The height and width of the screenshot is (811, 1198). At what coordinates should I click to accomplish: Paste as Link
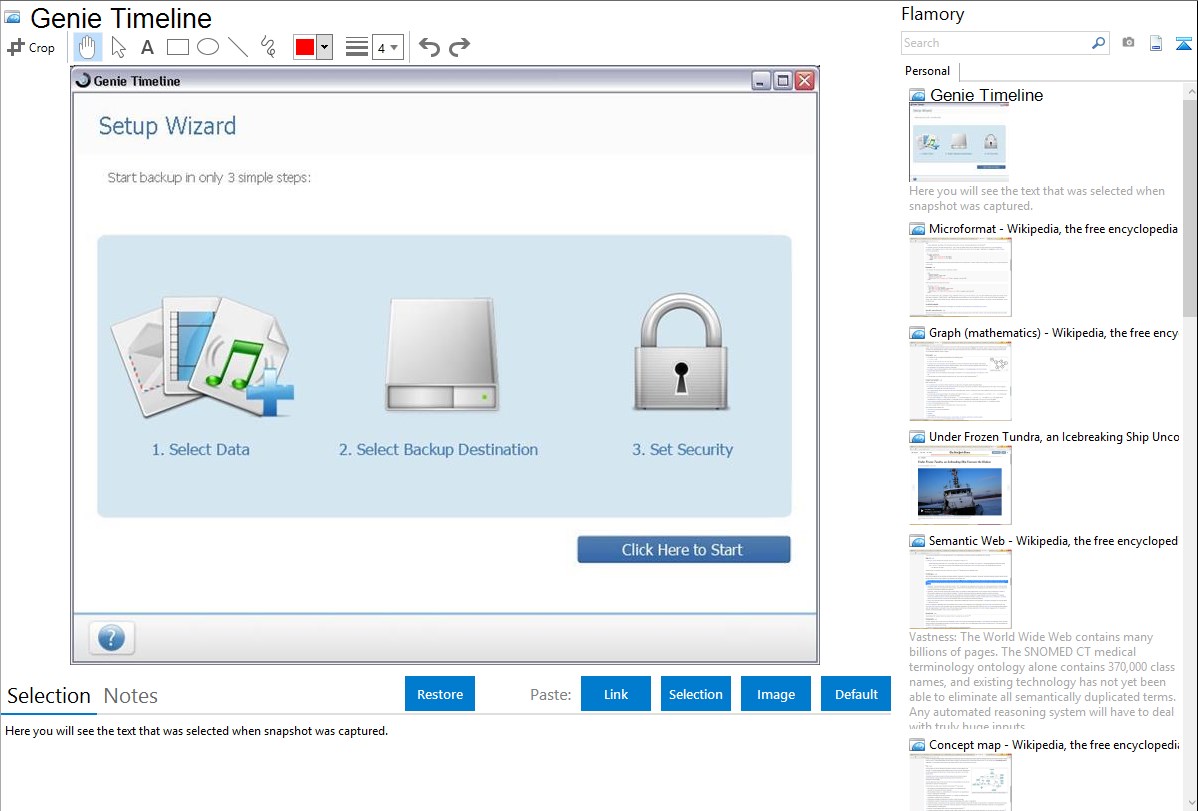616,694
